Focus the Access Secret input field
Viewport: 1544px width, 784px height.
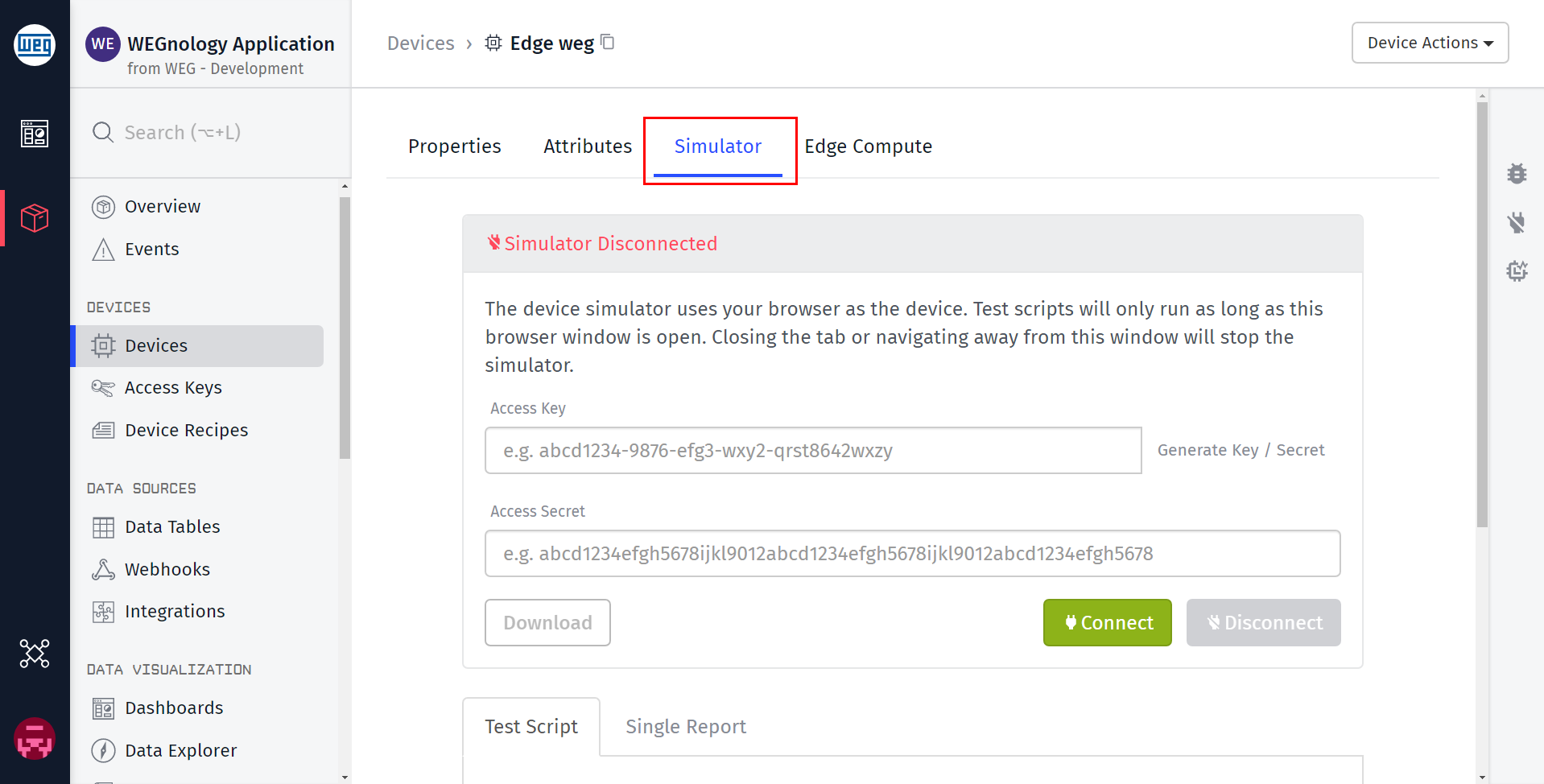coord(912,553)
